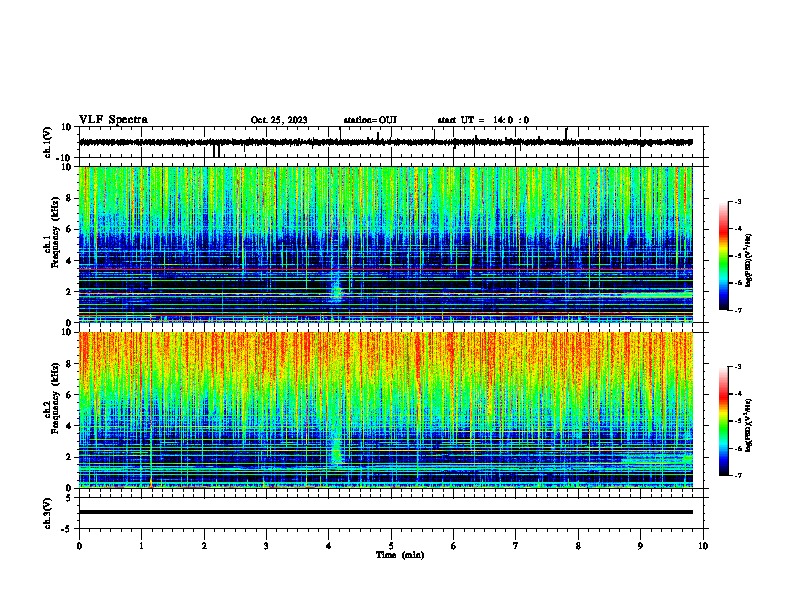
Task: Select the date label "Oct. 25, 2023"
Action: tap(279, 120)
